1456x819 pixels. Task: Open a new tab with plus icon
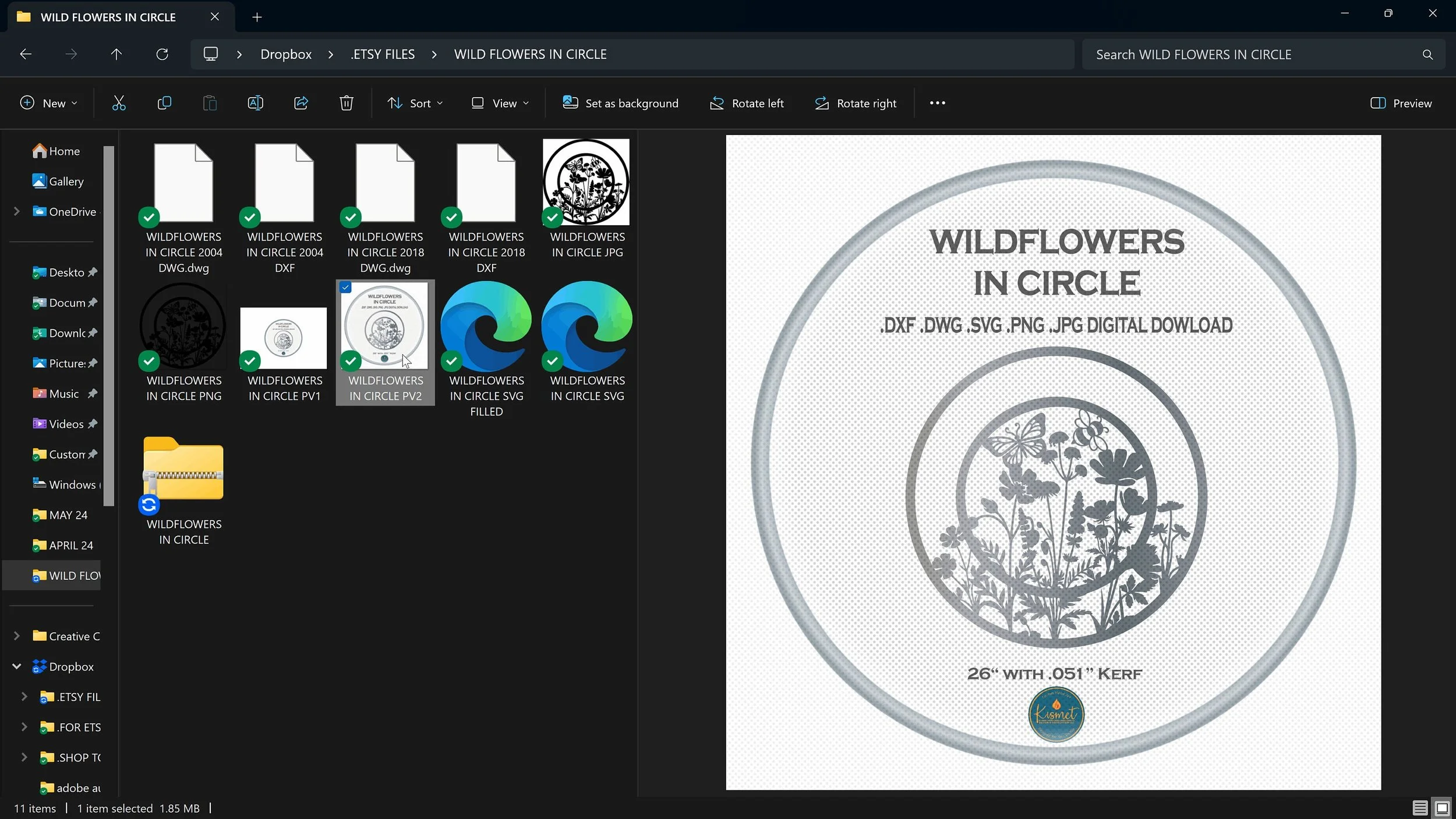click(x=257, y=17)
